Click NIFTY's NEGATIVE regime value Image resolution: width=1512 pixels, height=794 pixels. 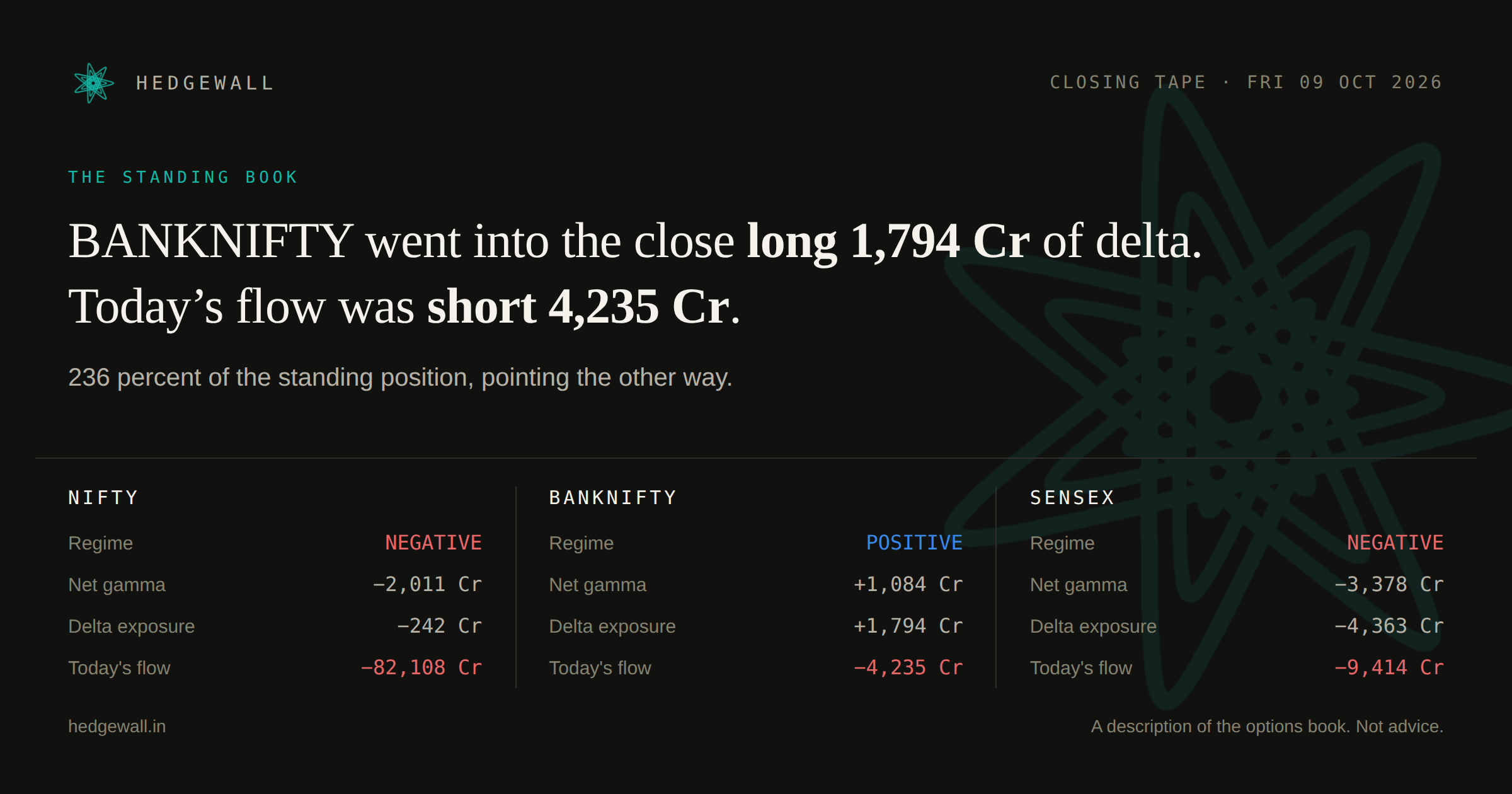point(433,543)
